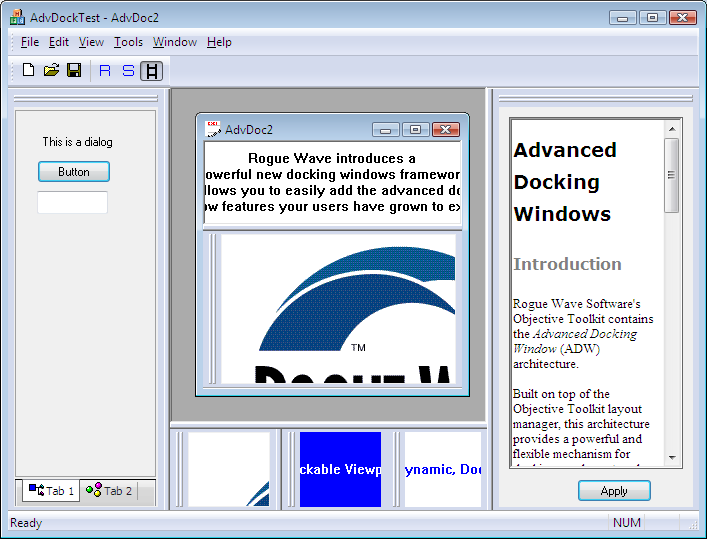Open the Edit menu

point(59,42)
